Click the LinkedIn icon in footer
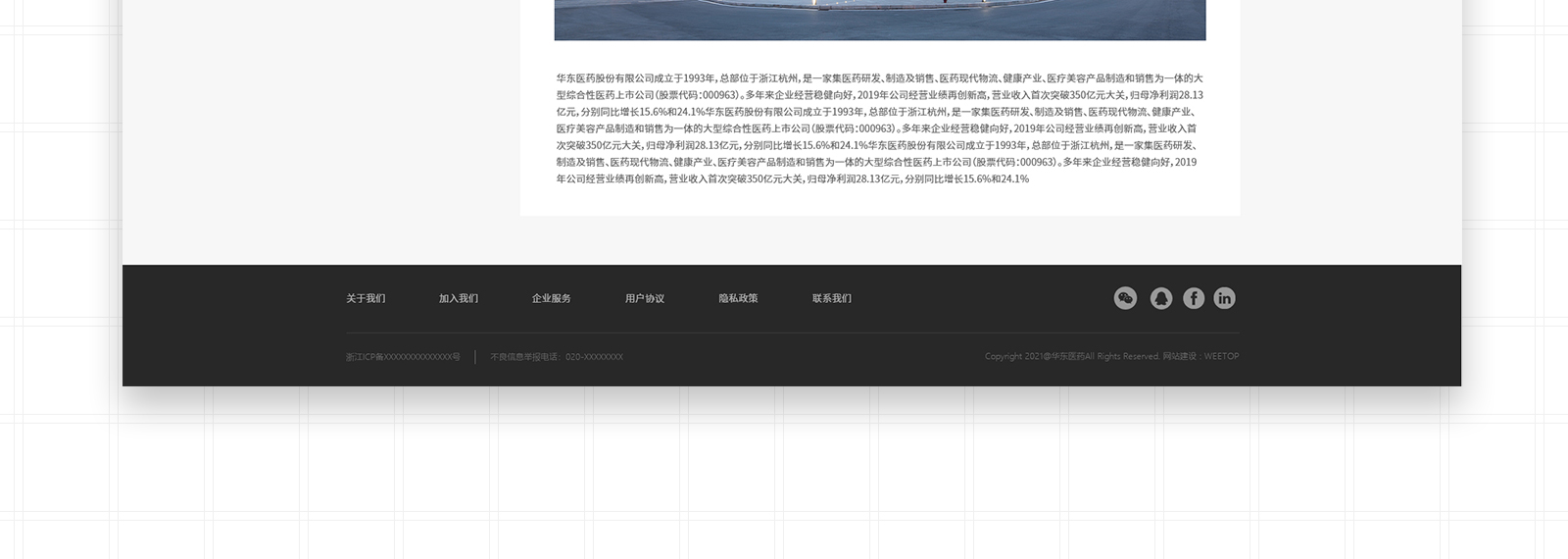 click(1224, 298)
